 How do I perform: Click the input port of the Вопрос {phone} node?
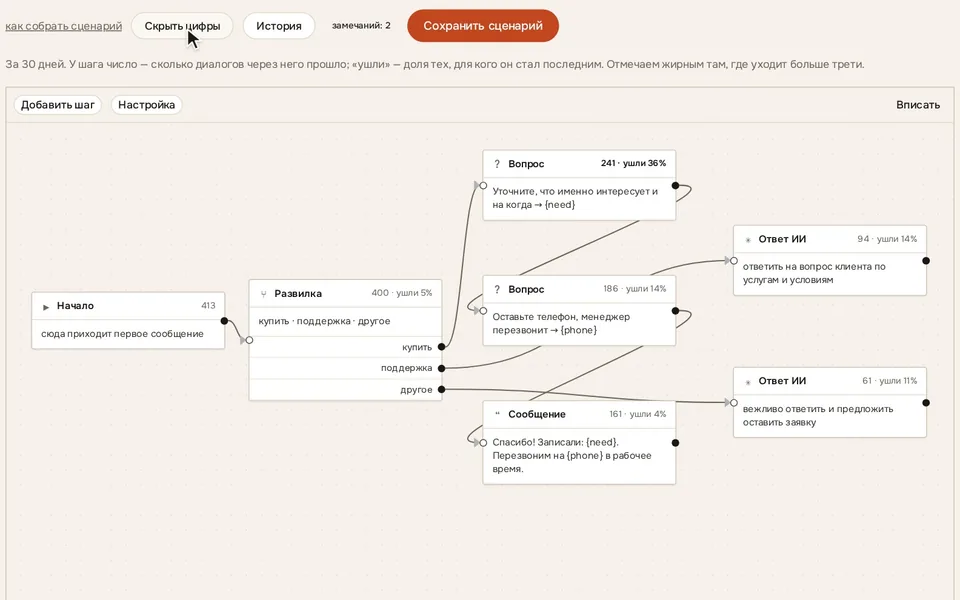(483, 311)
